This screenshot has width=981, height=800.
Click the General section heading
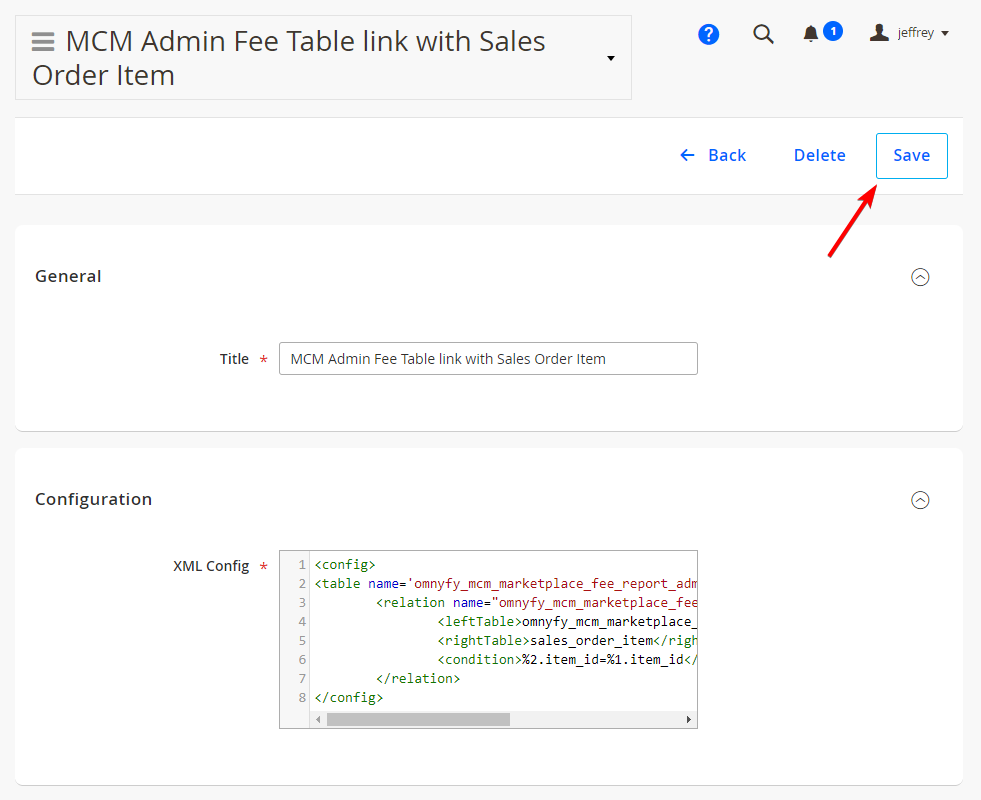pos(68,276)
